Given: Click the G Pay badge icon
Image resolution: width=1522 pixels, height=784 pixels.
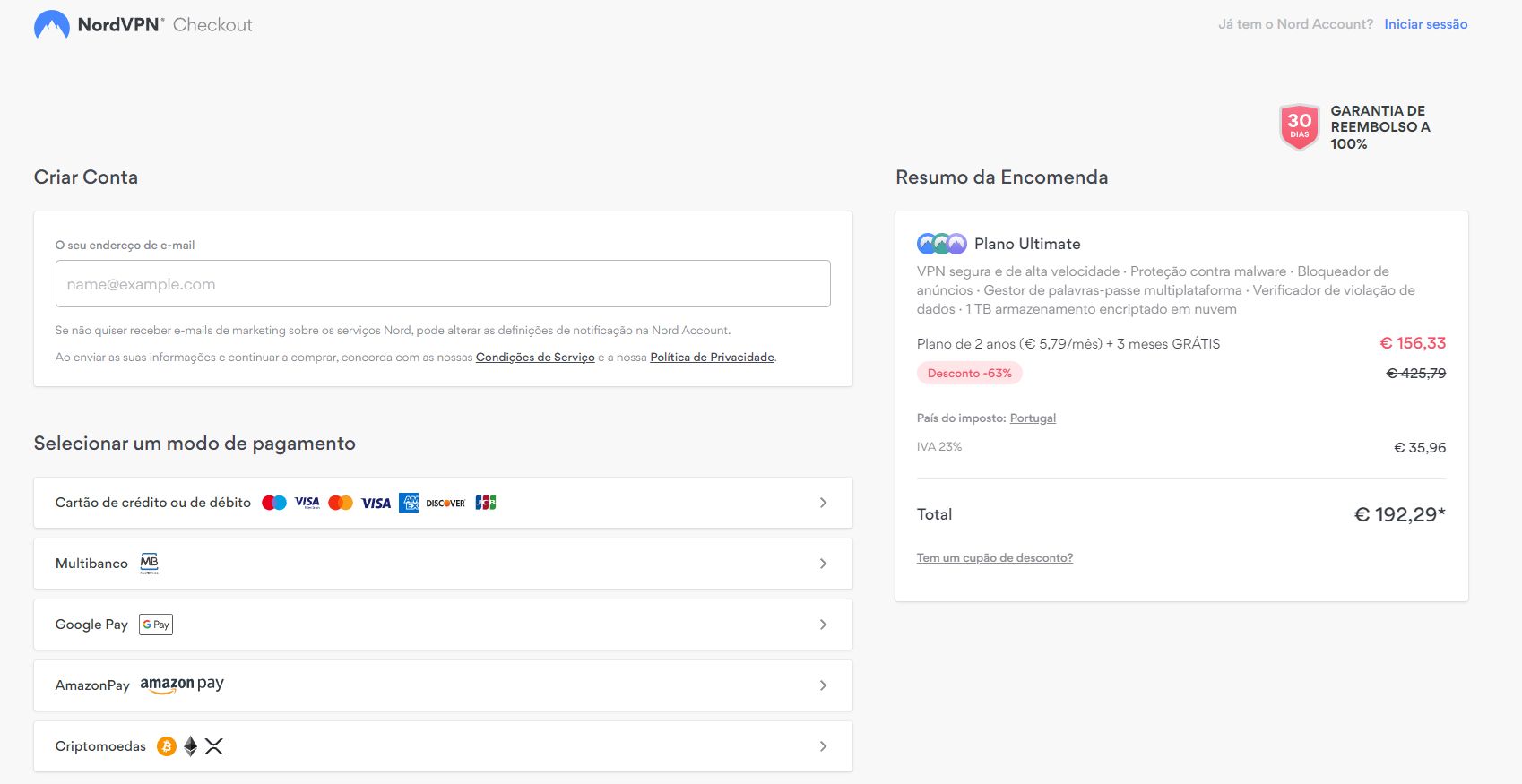Looking at the screenshot, I should coord(156,625).
